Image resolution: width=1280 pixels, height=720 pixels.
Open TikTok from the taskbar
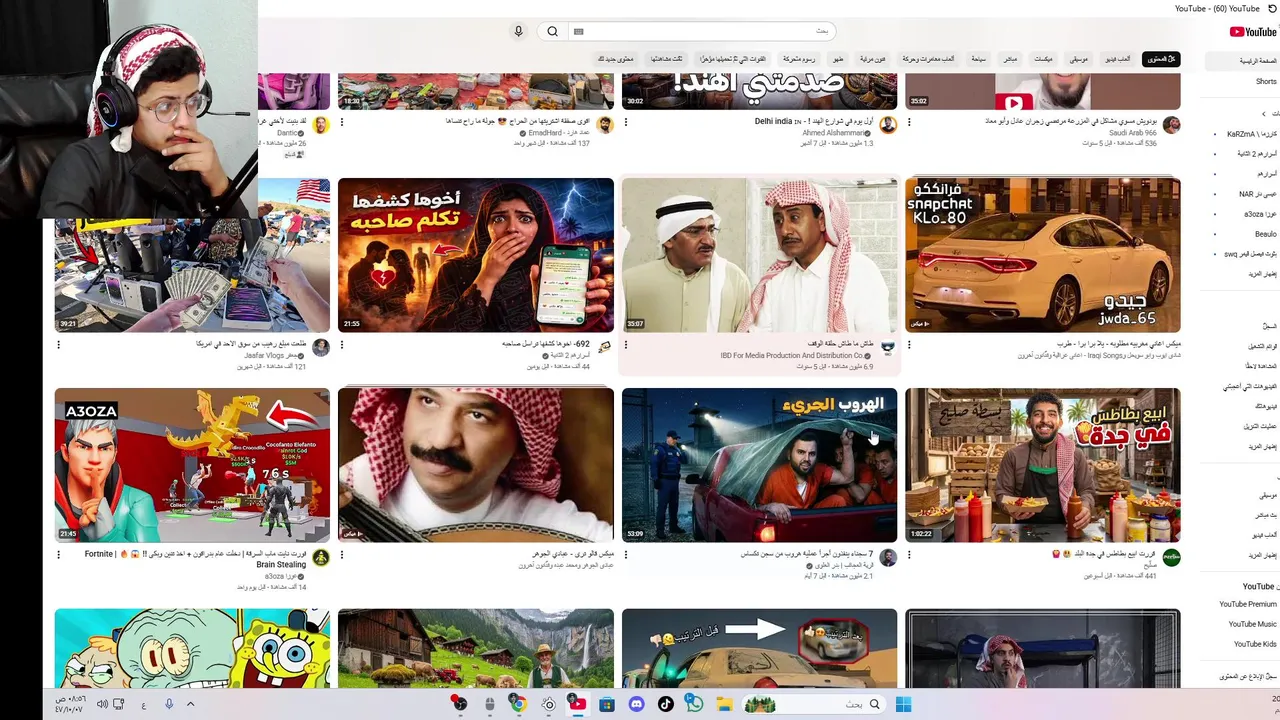pyautogui.click(x=665, y=704)
